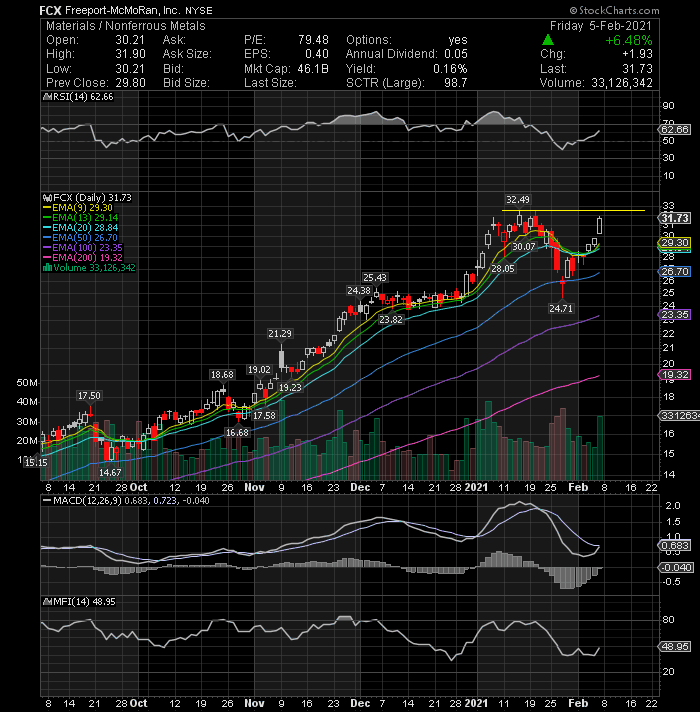
Task: Click the 16.68 price annotation near Oct 26
Action: tap(237, 433)
